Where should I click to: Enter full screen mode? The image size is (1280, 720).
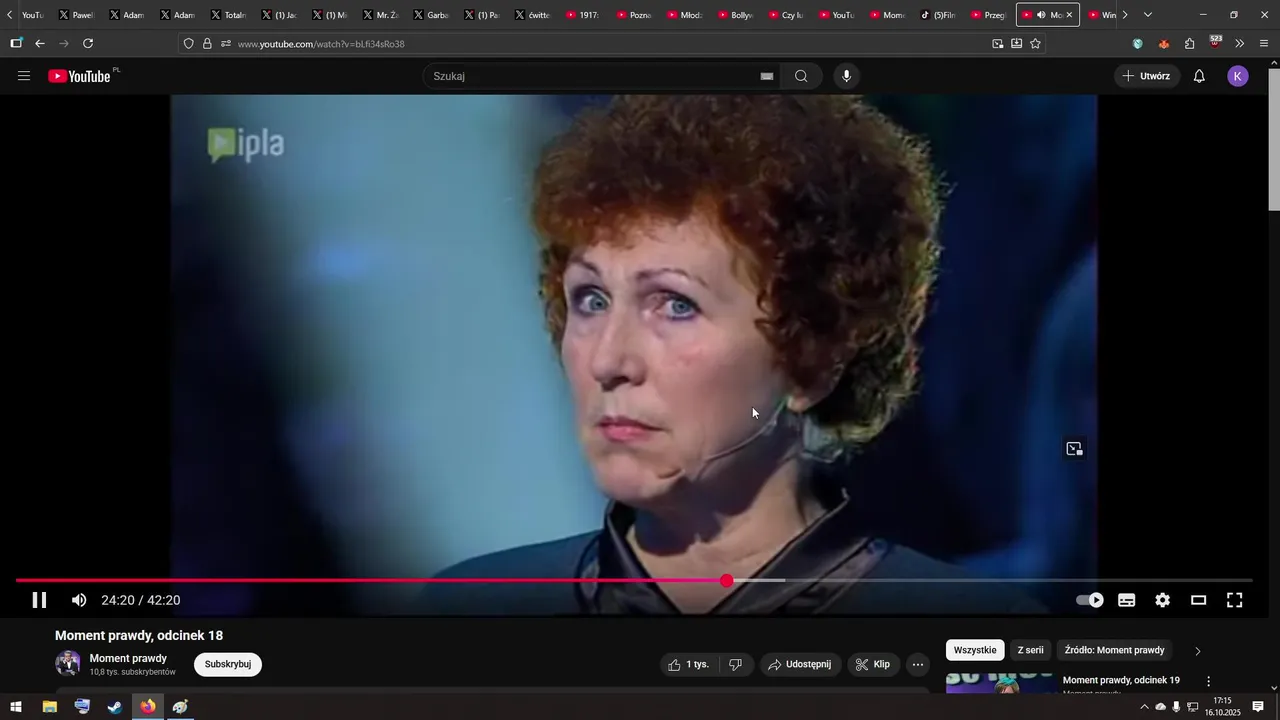[1235, 600]
